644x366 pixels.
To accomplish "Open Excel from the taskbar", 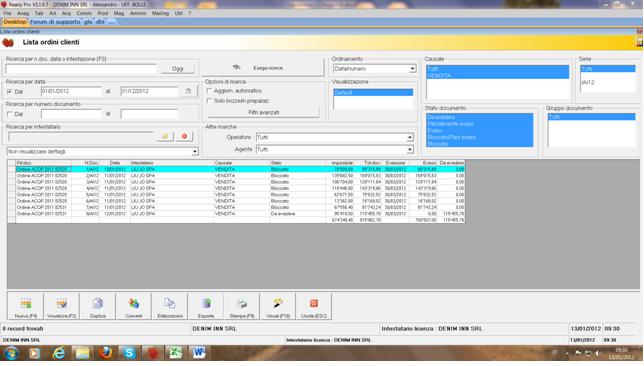I will click(x=176, y=353).
